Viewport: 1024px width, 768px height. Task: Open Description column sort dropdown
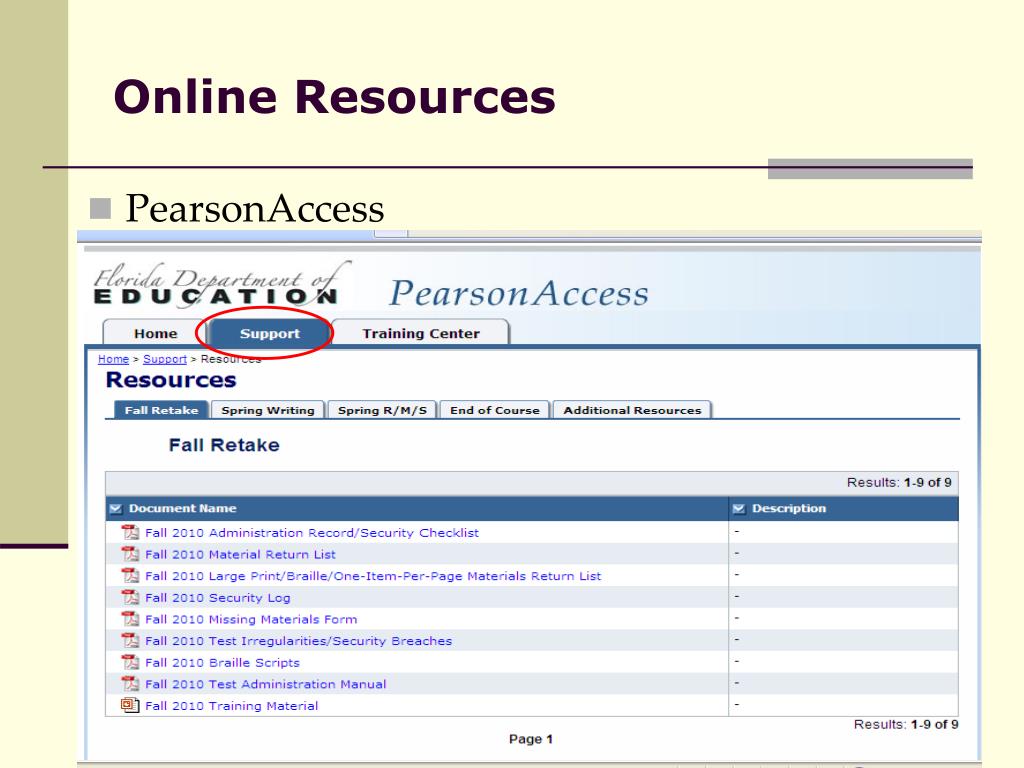[739, 508]
